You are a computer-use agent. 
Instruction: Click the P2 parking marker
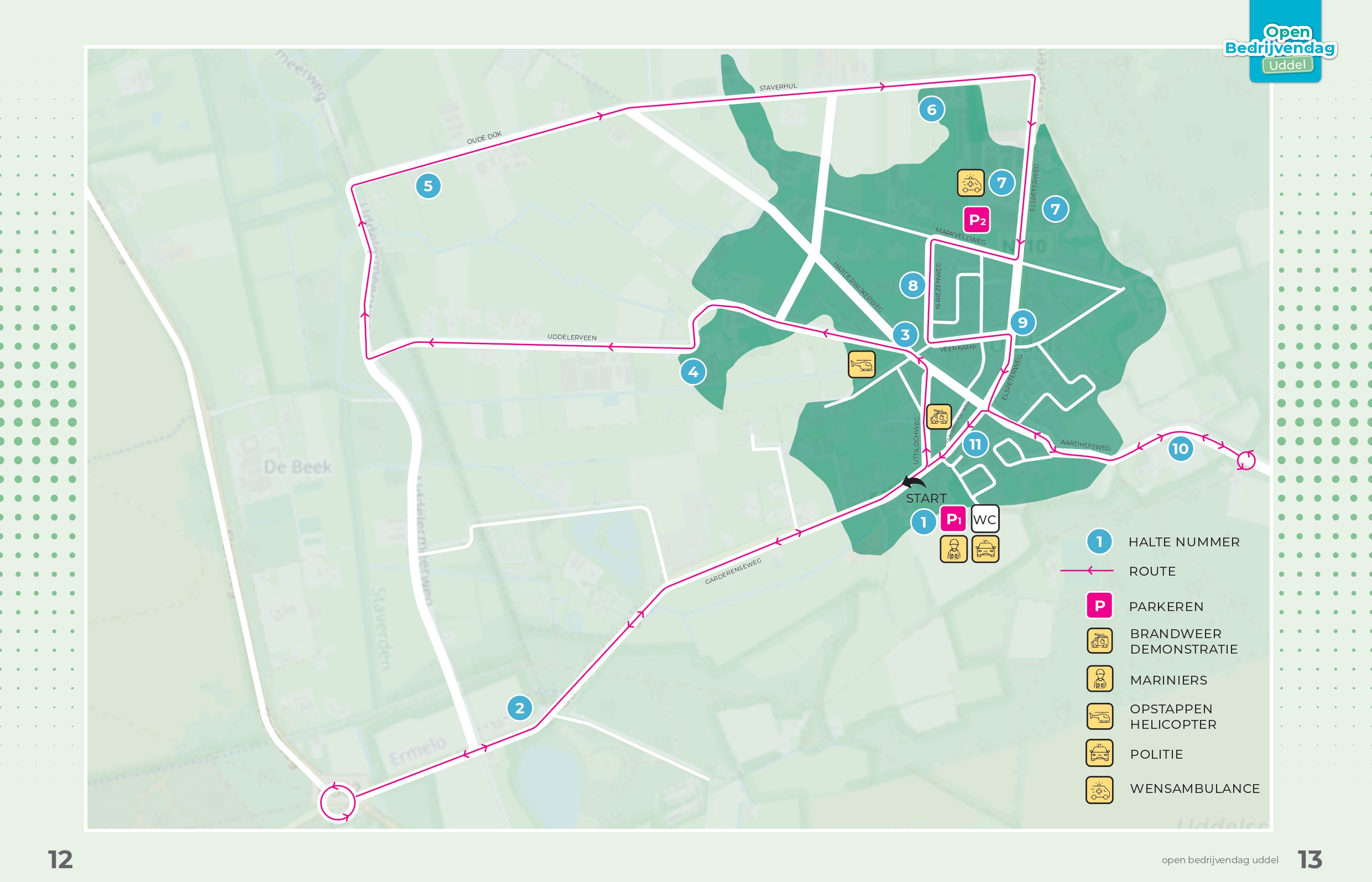click(x=977, y=220)
